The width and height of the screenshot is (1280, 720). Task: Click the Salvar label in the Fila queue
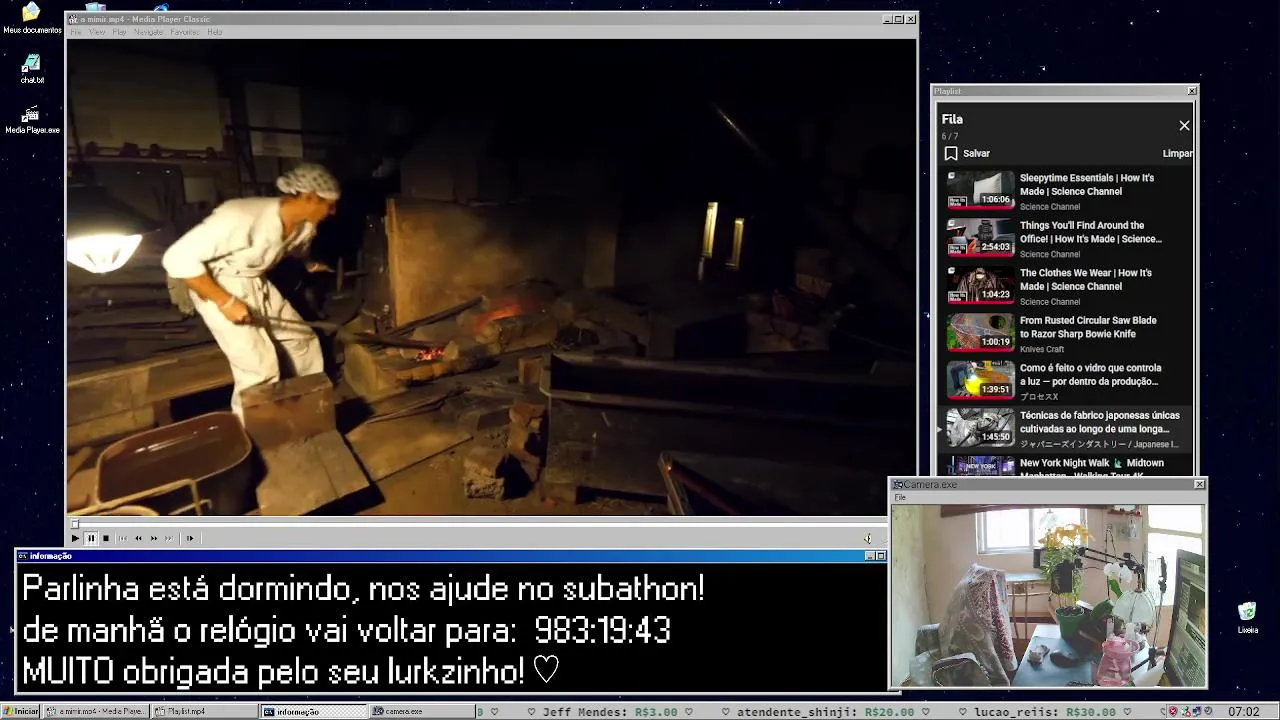pyautogui.click(x=976, y=154)
